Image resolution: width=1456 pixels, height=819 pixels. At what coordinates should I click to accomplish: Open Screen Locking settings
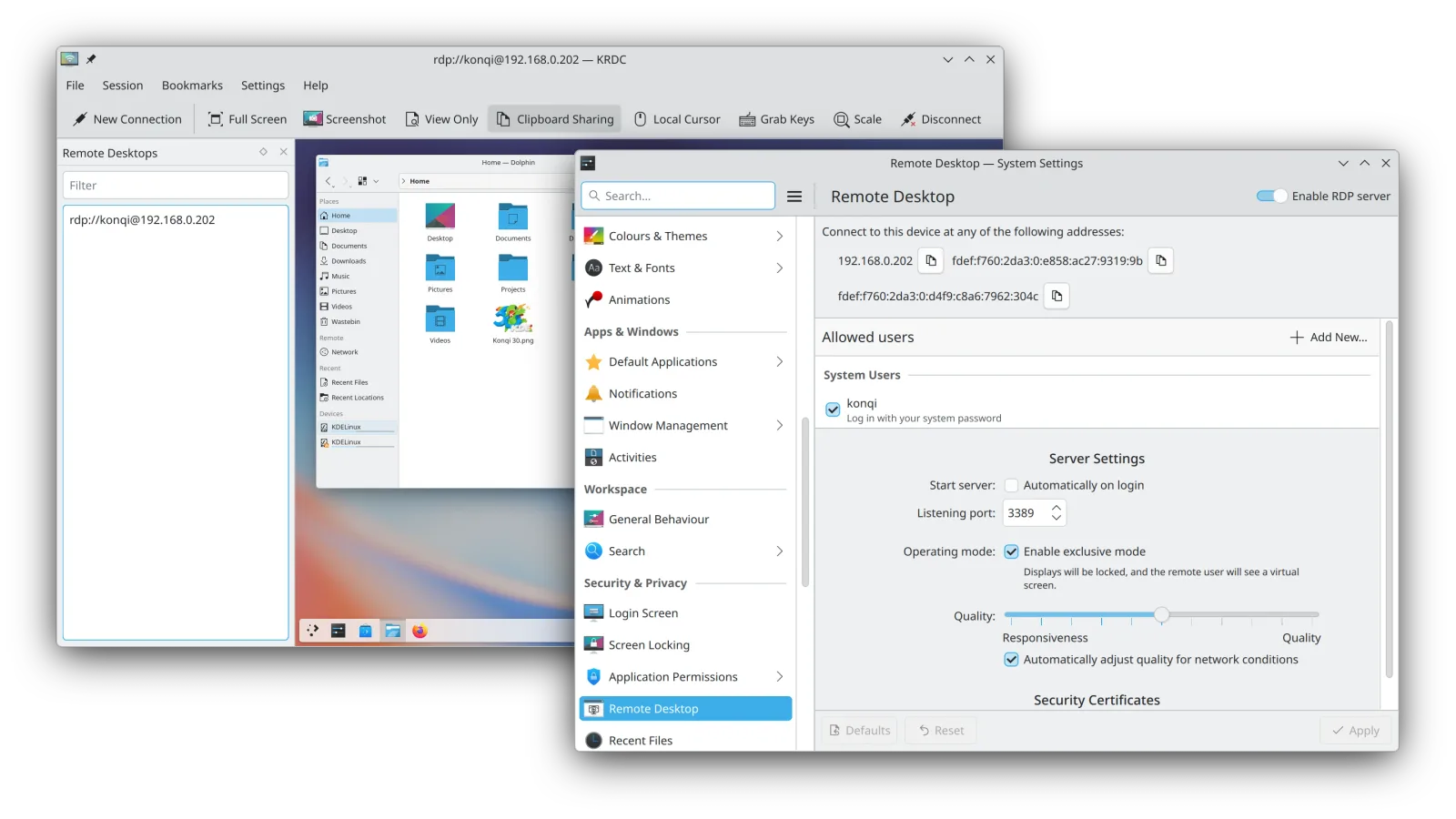point(685,644)
